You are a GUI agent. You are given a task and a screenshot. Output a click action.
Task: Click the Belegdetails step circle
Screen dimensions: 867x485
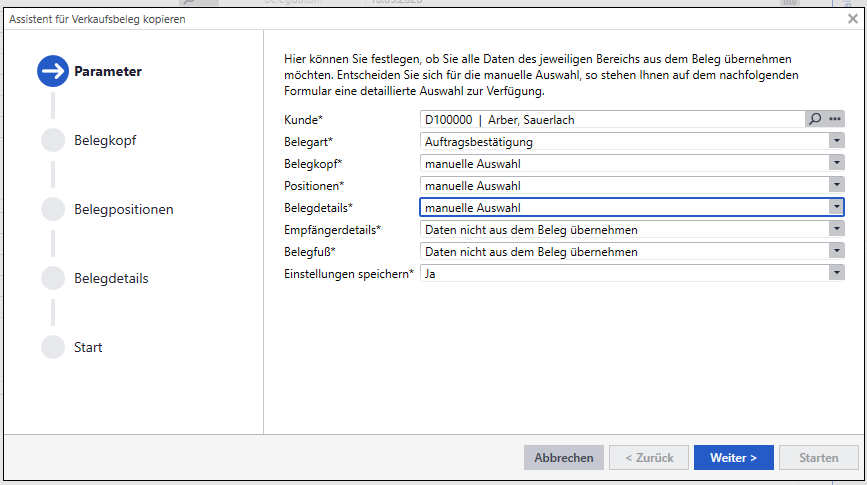click(52, 278)
